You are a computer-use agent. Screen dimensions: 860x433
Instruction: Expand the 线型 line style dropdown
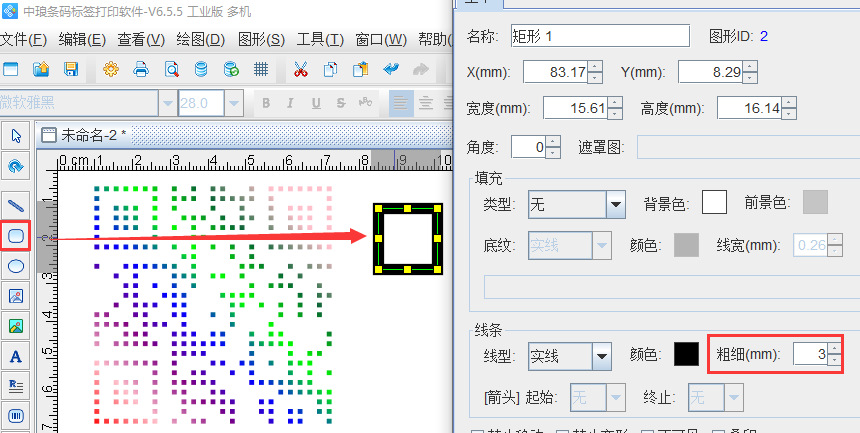601,355
